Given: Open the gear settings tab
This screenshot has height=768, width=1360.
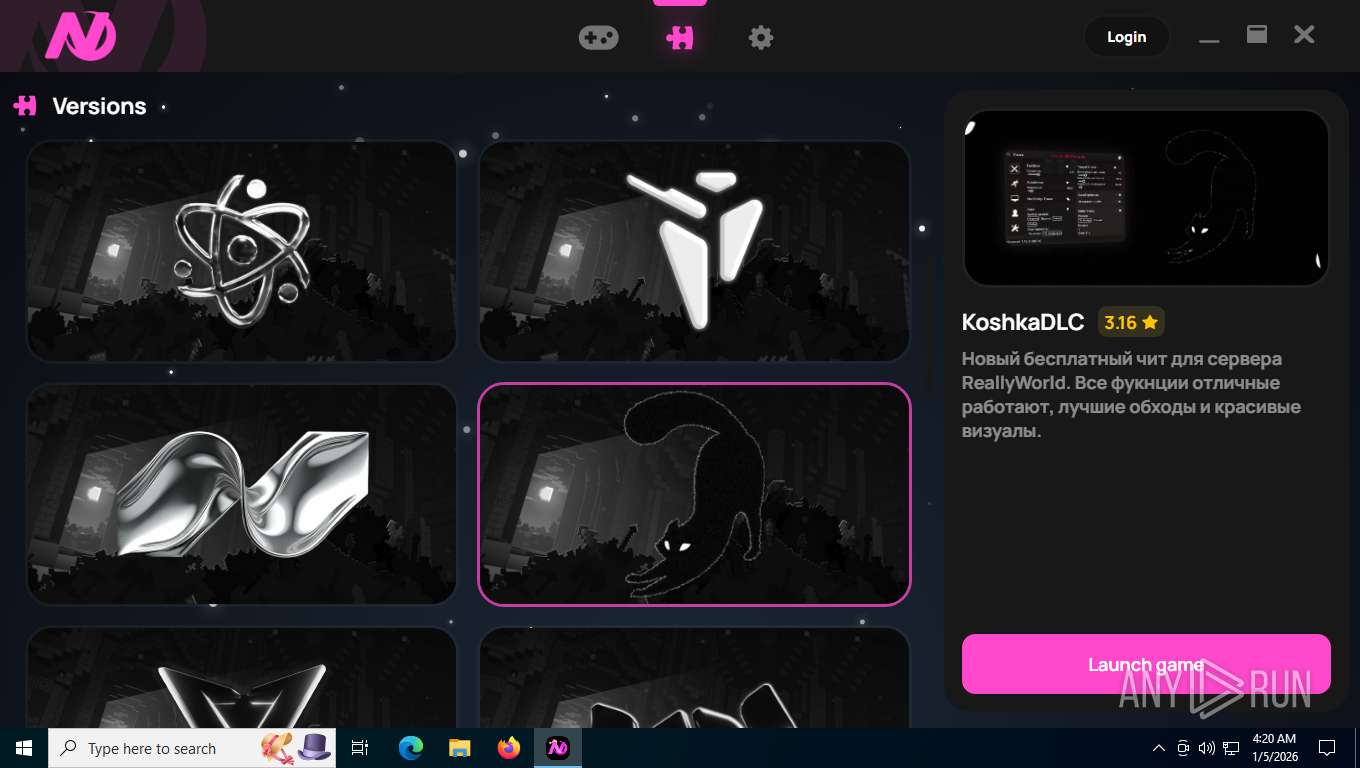Looking at the screenshot, I should [x=761, y=38].
